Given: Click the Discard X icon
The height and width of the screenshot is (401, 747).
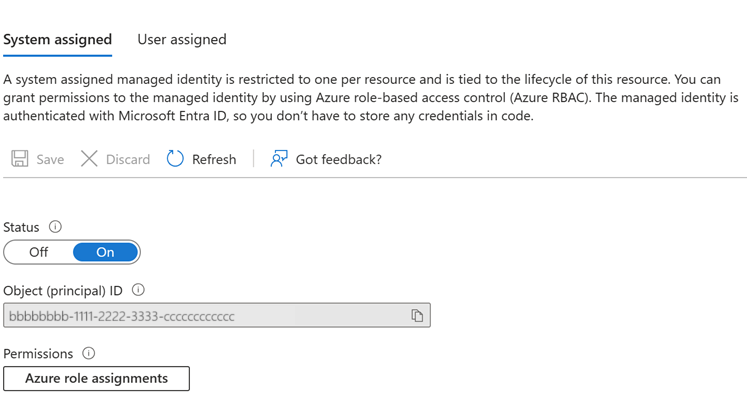Looking at the screenshot, I should point(89,159).
